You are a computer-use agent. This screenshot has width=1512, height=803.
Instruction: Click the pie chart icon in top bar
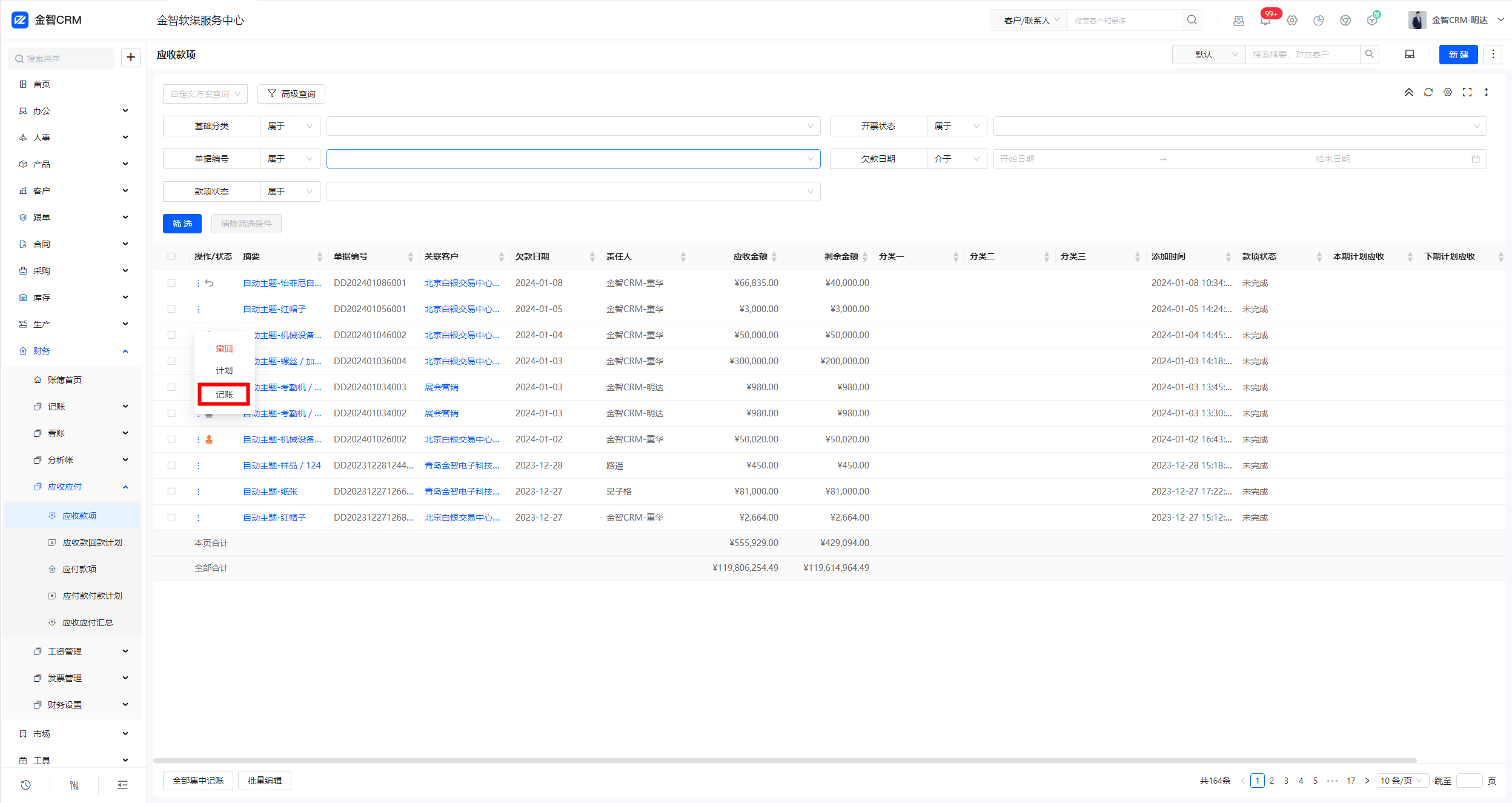pyautogui.click(x=1319, y=21)
